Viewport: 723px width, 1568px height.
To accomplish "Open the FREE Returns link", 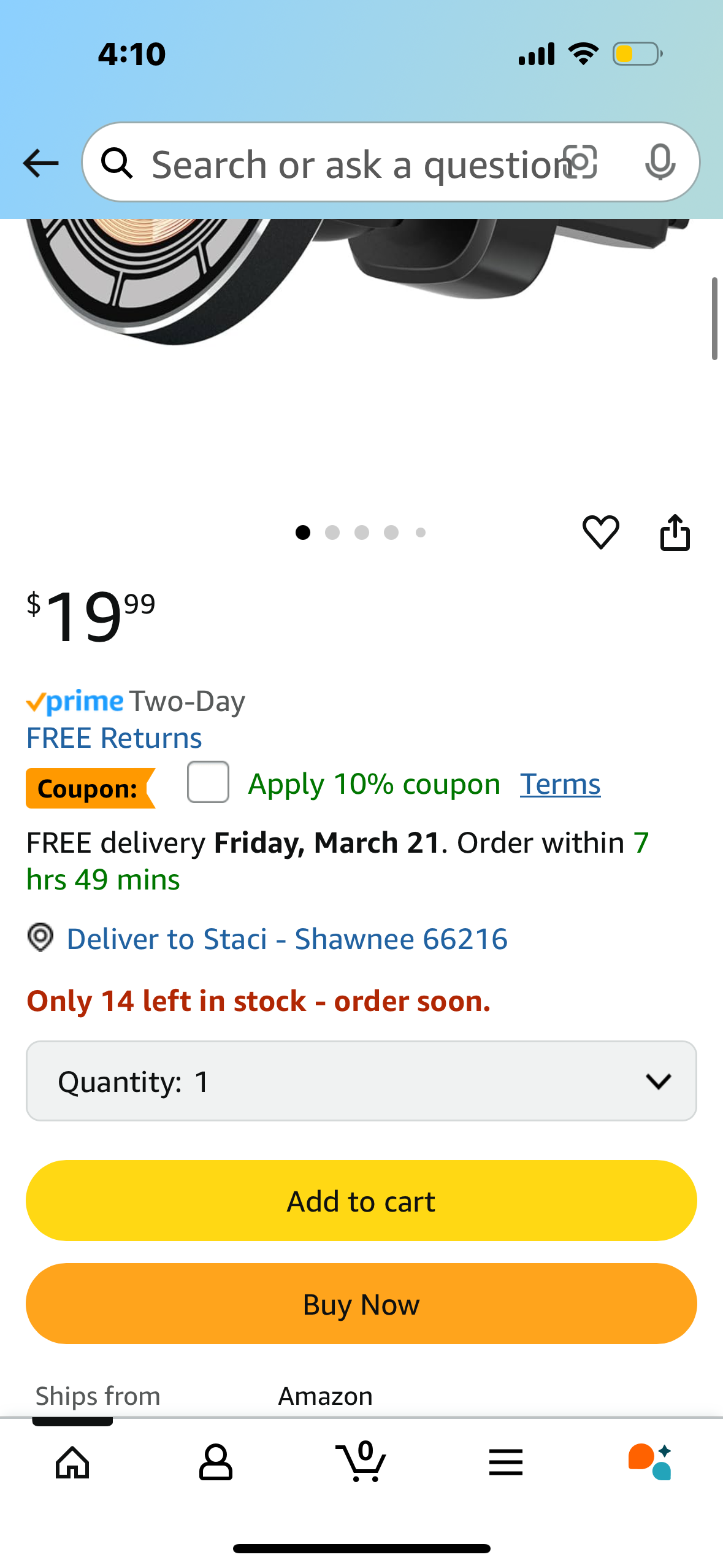I will coord(114,737).
